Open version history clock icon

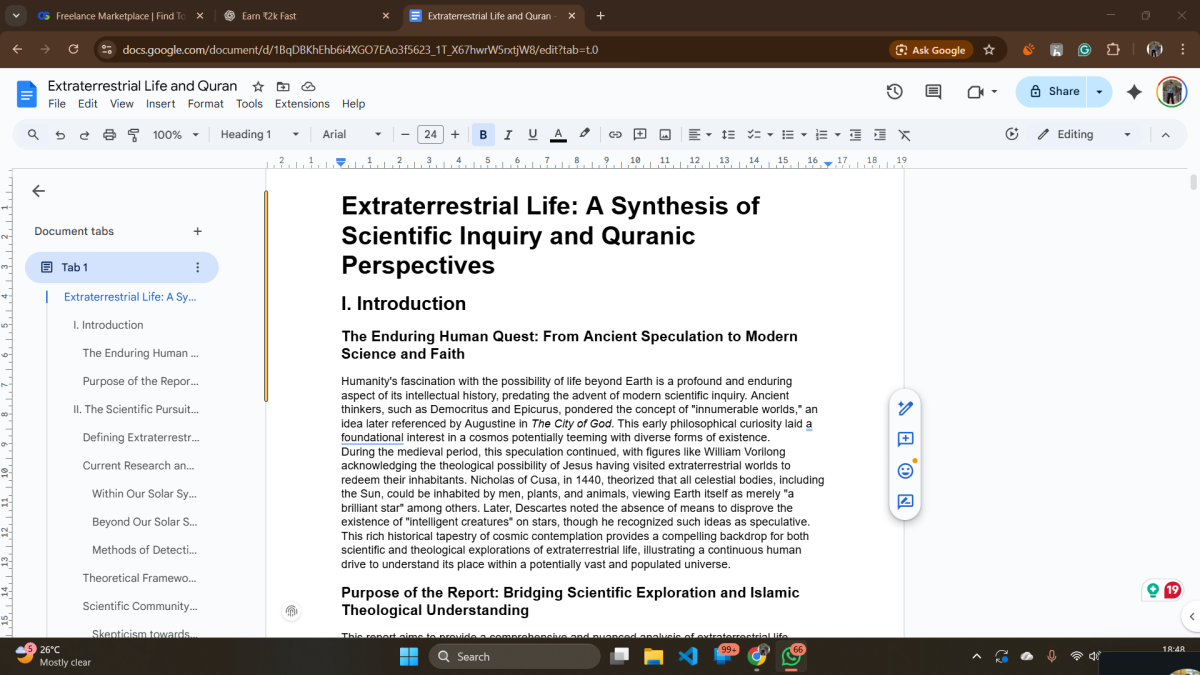[894, 92]
